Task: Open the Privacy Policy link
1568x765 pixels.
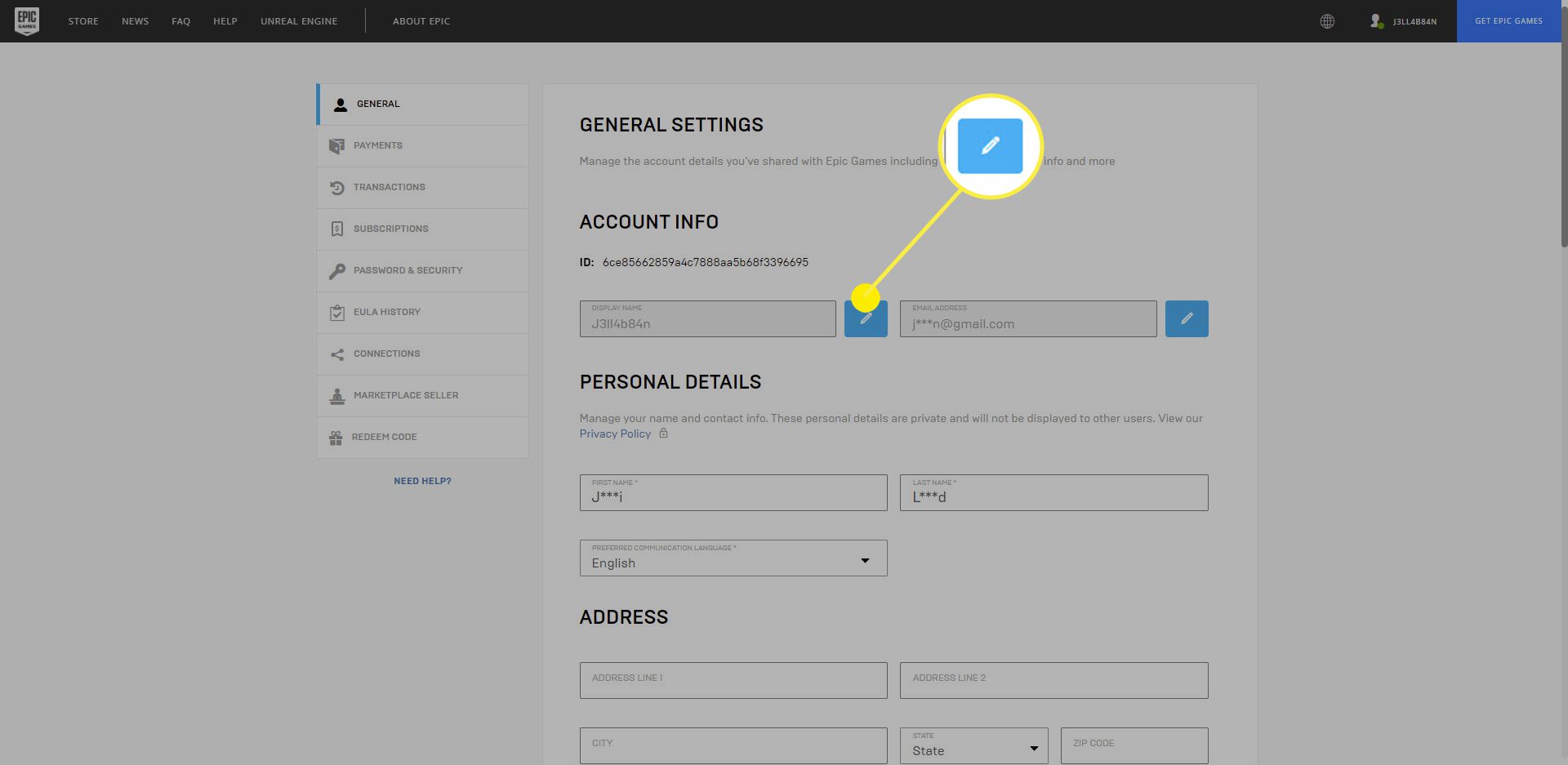Action: (x=615, y=434)
